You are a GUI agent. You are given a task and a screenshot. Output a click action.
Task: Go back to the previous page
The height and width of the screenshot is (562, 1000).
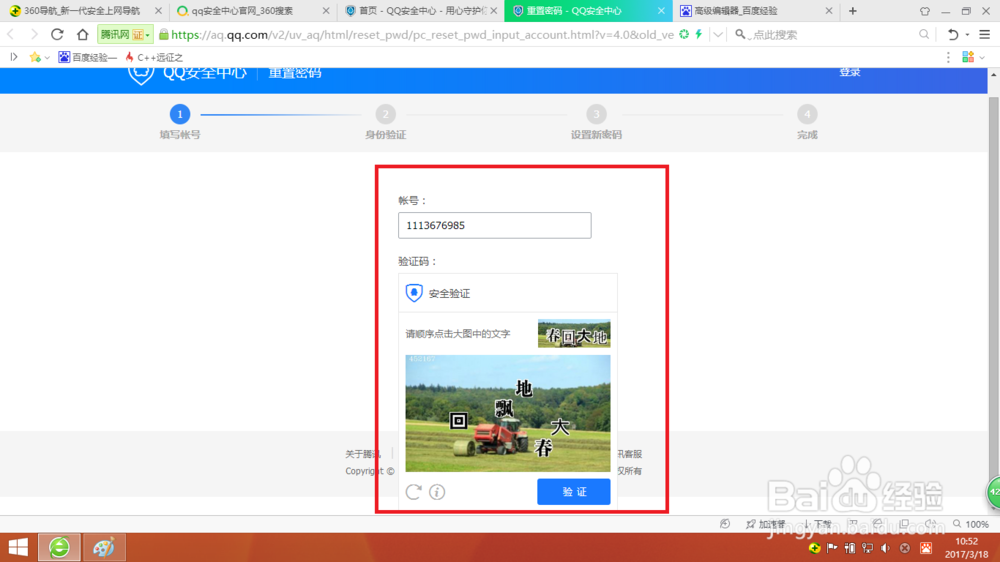(11, 34)
